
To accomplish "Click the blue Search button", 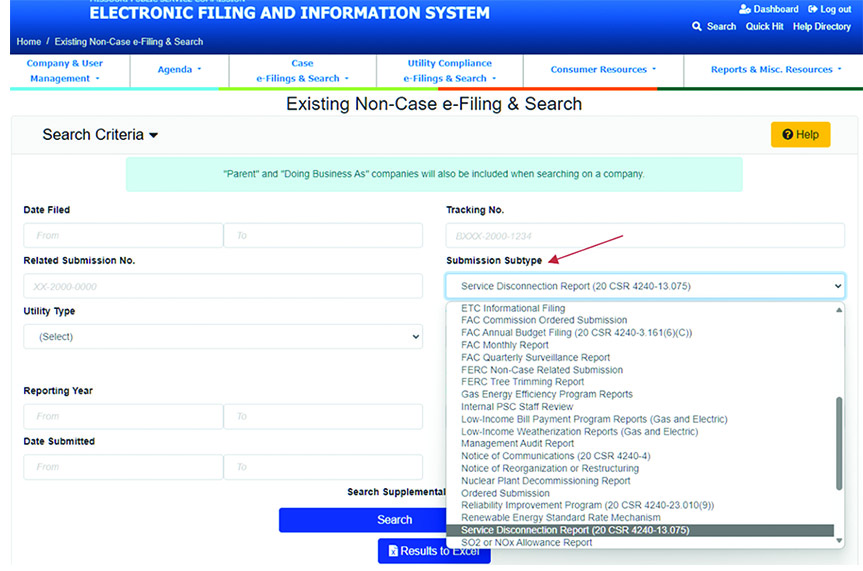I will 394,520.
